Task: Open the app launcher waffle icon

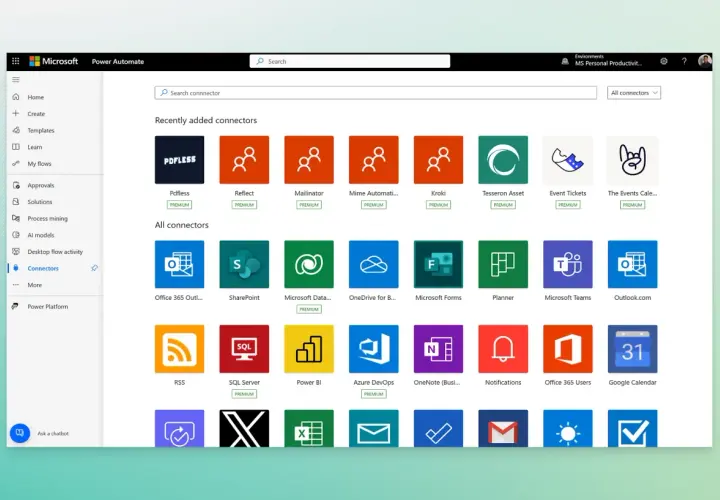Action: 16,61
